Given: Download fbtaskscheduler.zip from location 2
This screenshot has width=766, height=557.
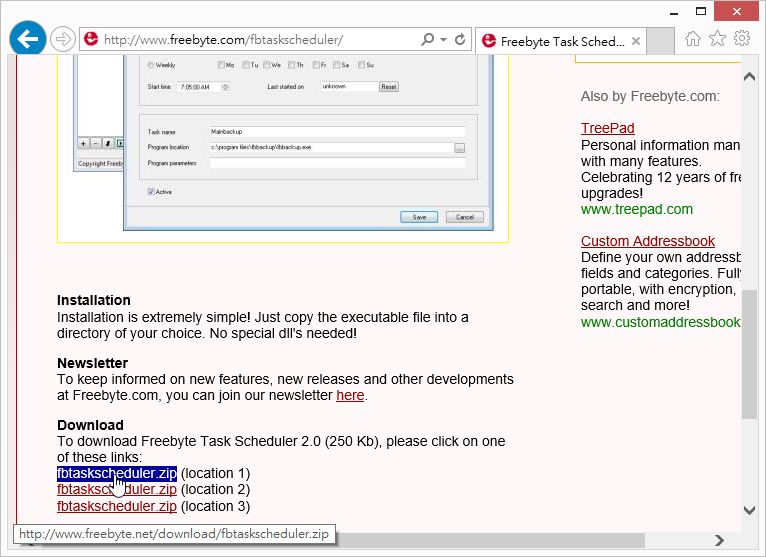Looking at the screenshot, I should (x=117, y=490).
